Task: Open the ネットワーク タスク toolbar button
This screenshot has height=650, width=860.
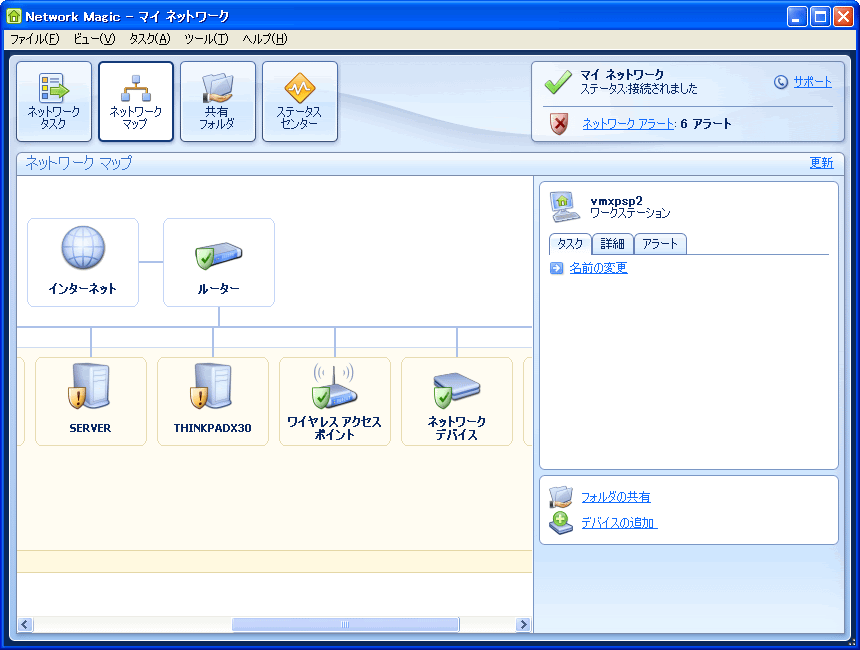Action: [x=54, y=101]
